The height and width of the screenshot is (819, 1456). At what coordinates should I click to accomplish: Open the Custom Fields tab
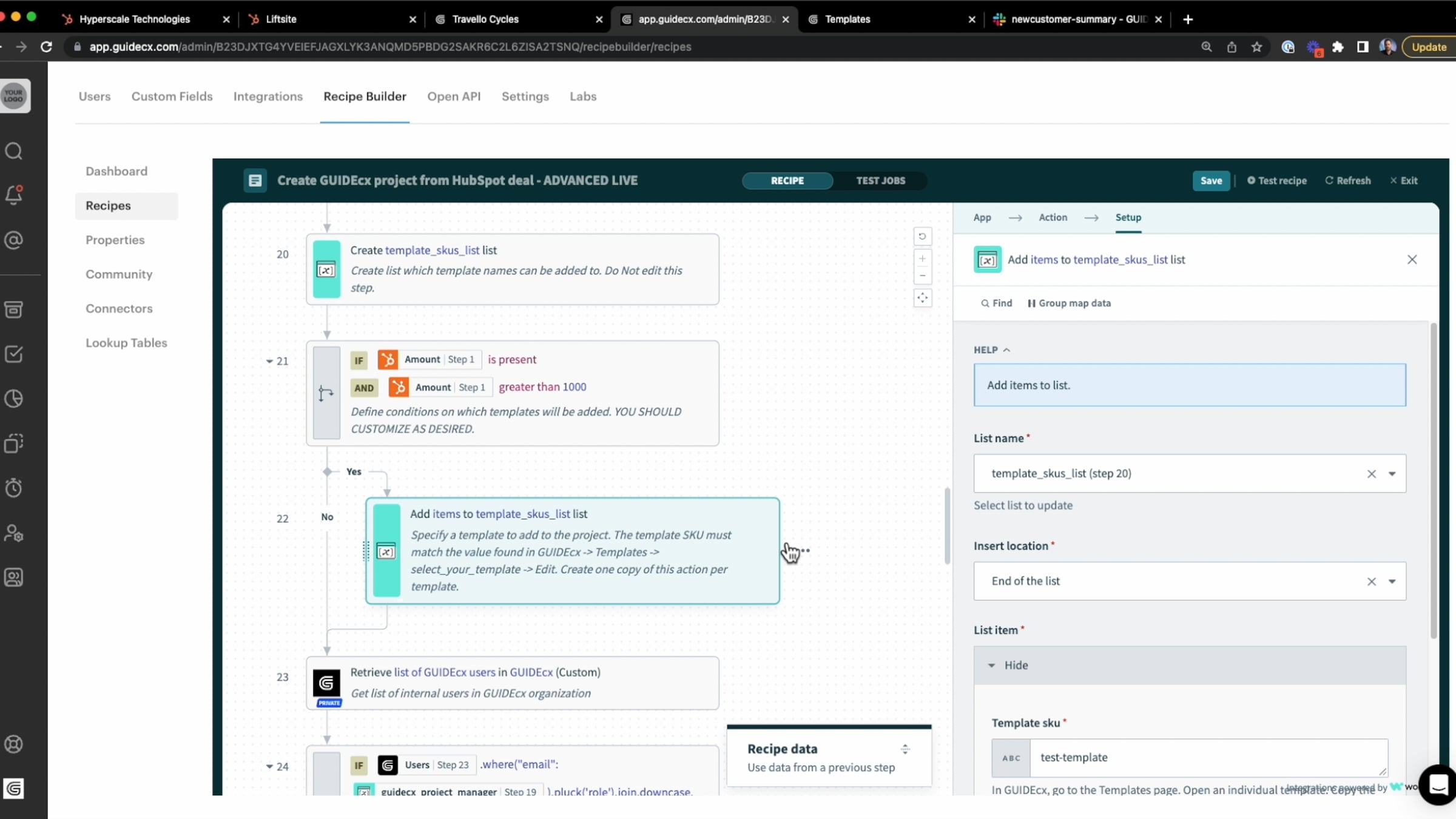(172, 96)
